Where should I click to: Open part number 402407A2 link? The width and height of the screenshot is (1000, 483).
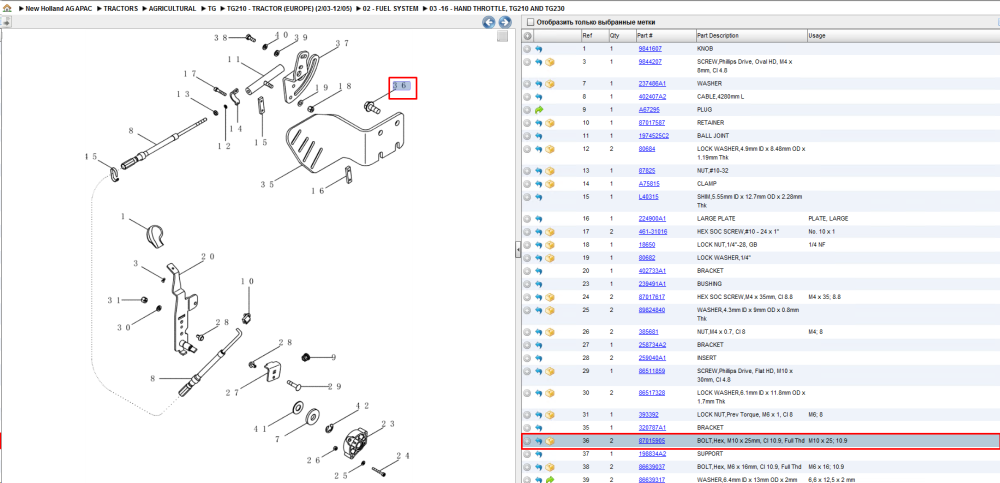click(652, 97)
